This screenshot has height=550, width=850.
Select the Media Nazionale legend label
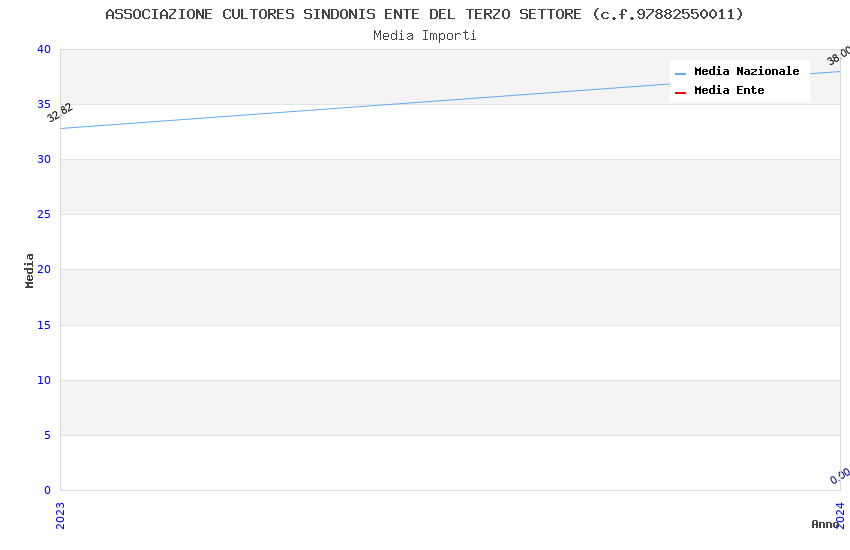click(x=746, y=72)
